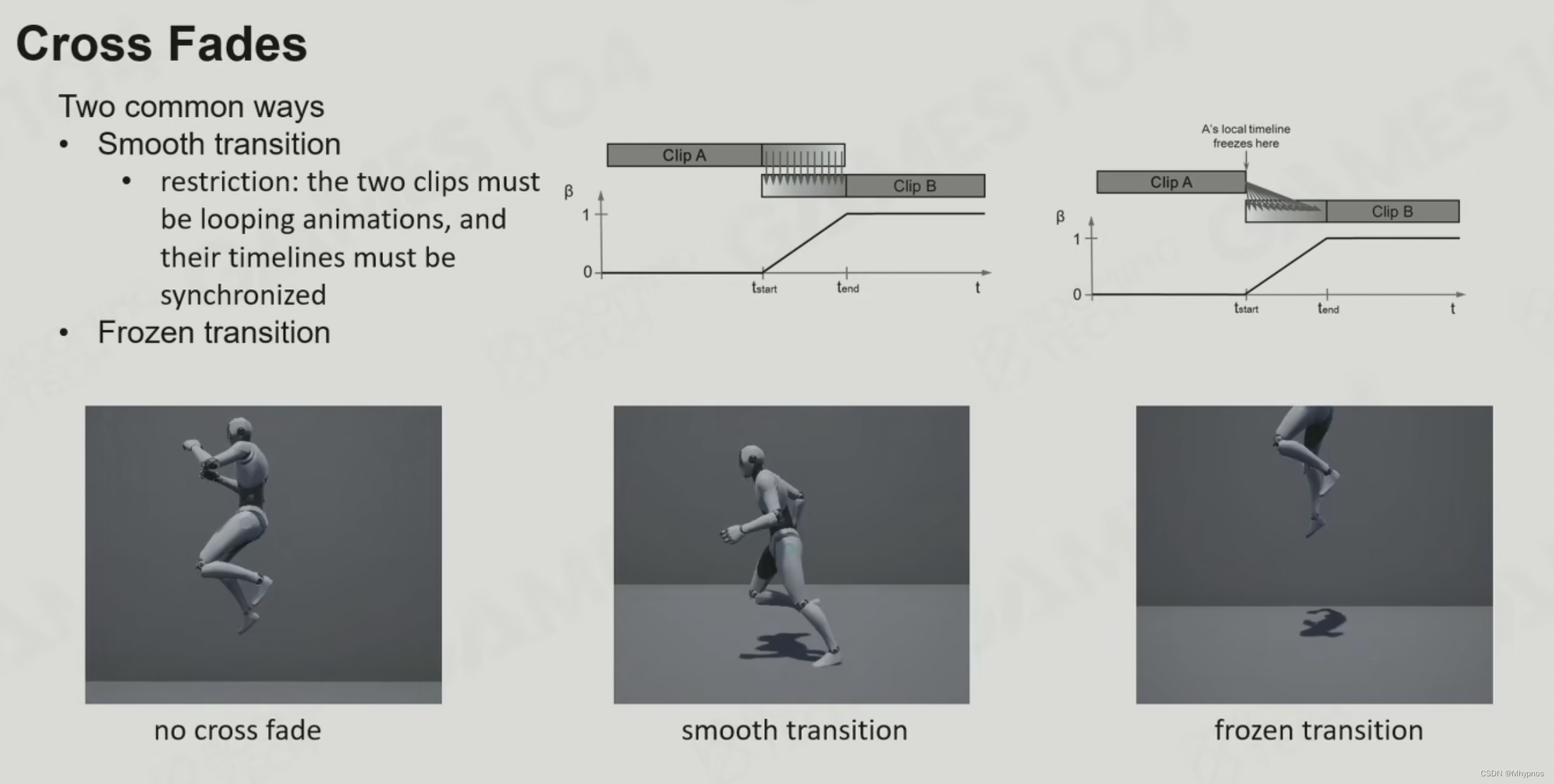Click the Clip B bar in frozen transition diagram

tap(1390, 210)
